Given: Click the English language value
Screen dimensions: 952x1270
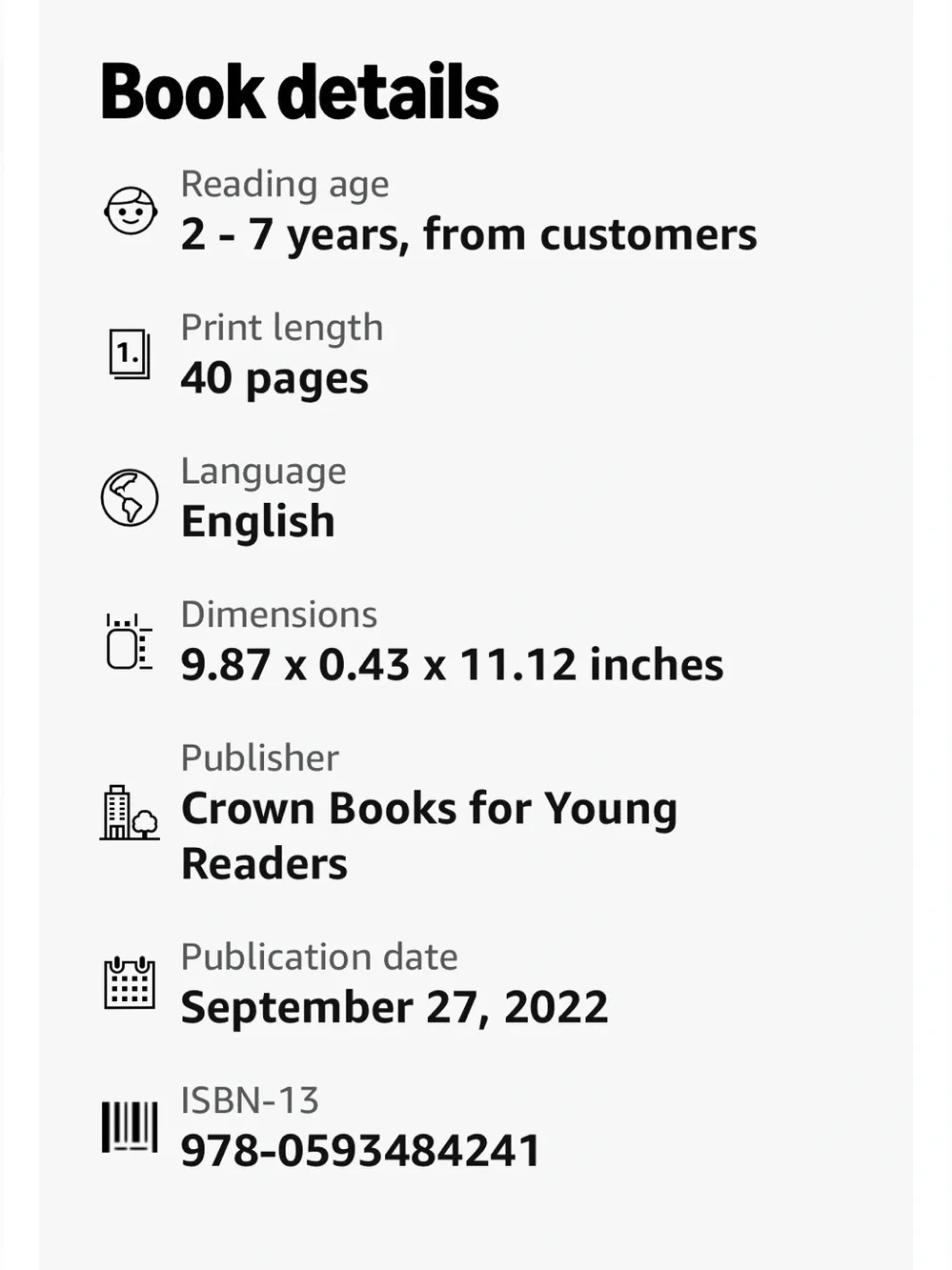Looking at the screenshot, I should coord(258,522).
